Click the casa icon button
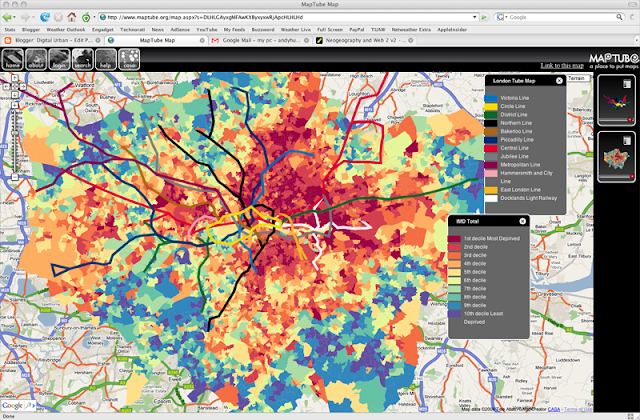The image size is (640, 420). click(129, 59)
